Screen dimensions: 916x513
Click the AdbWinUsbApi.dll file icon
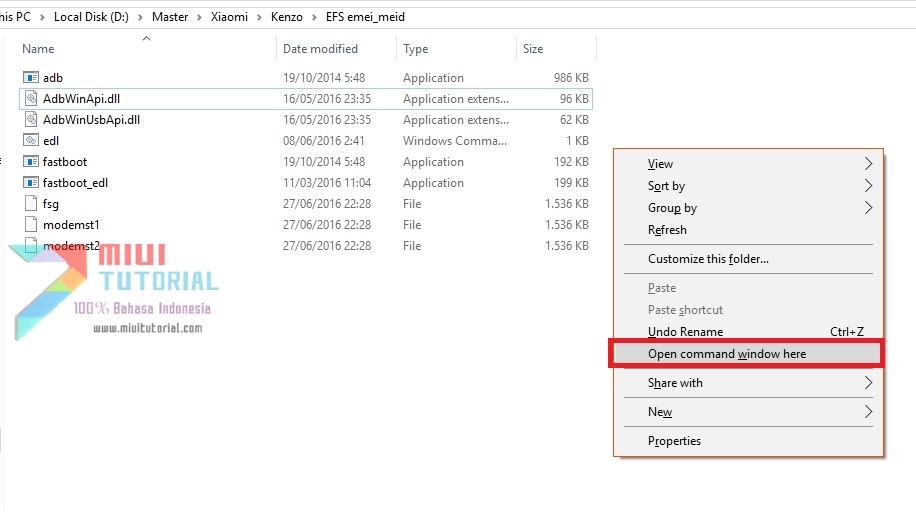coord(30,120)
